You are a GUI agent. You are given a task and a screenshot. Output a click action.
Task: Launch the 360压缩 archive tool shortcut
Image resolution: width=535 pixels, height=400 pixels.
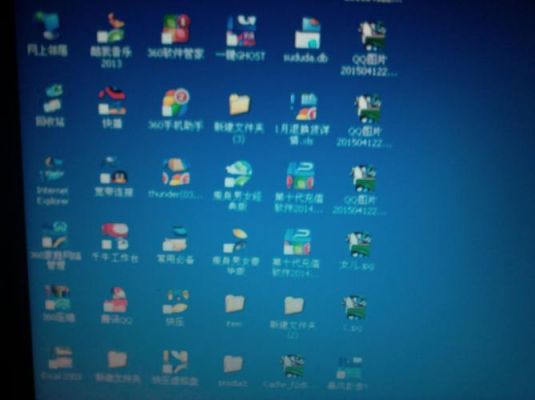tap(59, 303)
